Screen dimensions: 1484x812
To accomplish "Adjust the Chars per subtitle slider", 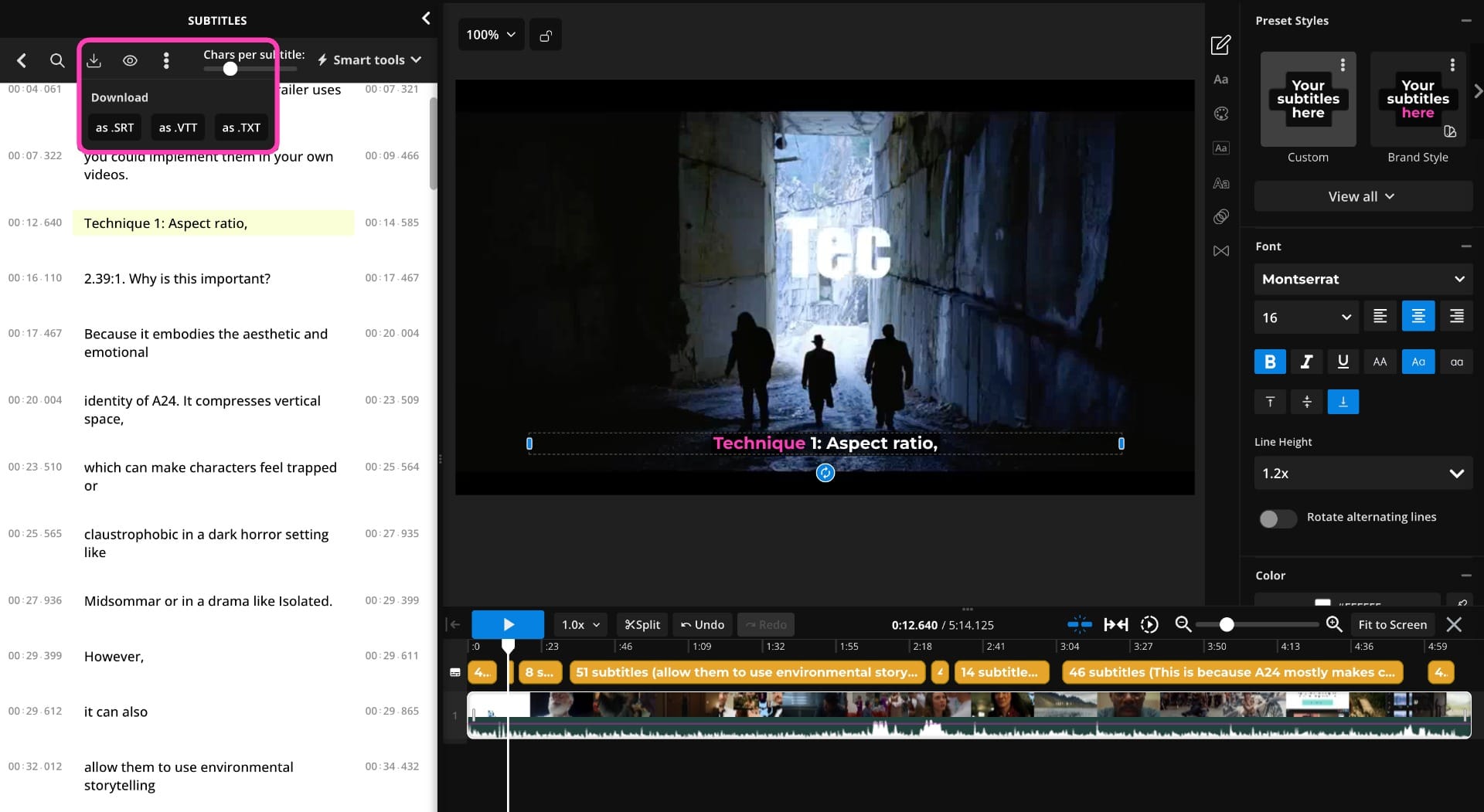I will coord(230,69).
